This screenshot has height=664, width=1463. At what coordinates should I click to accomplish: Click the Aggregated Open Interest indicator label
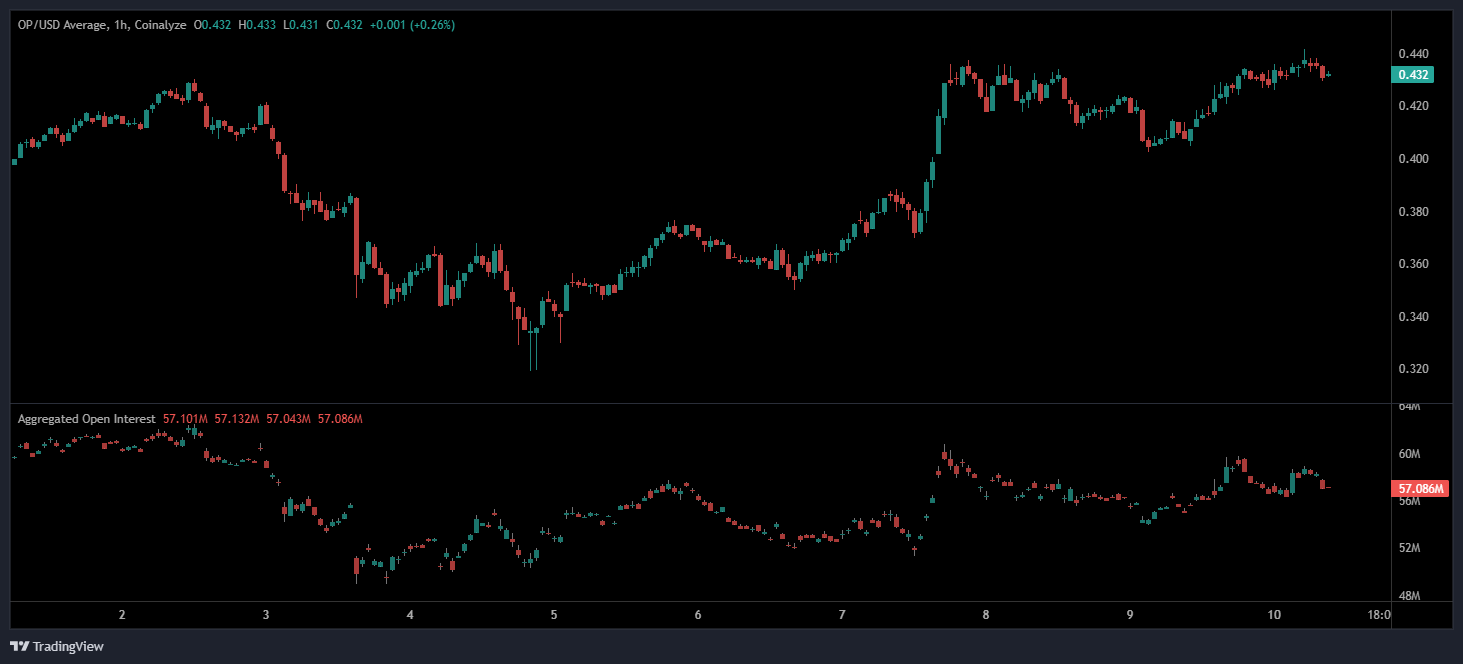click(86, 419)
